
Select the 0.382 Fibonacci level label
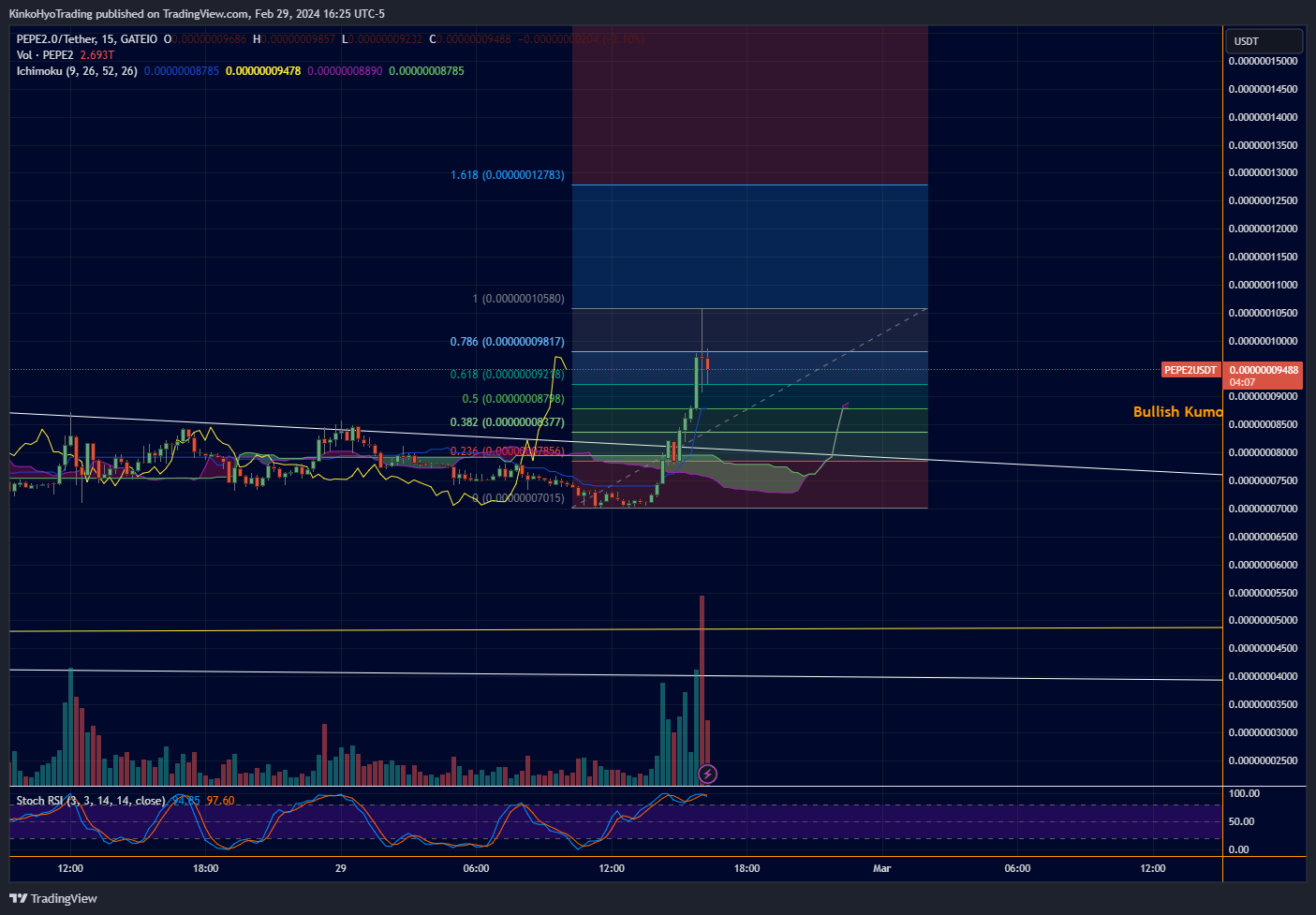[508, 422]
